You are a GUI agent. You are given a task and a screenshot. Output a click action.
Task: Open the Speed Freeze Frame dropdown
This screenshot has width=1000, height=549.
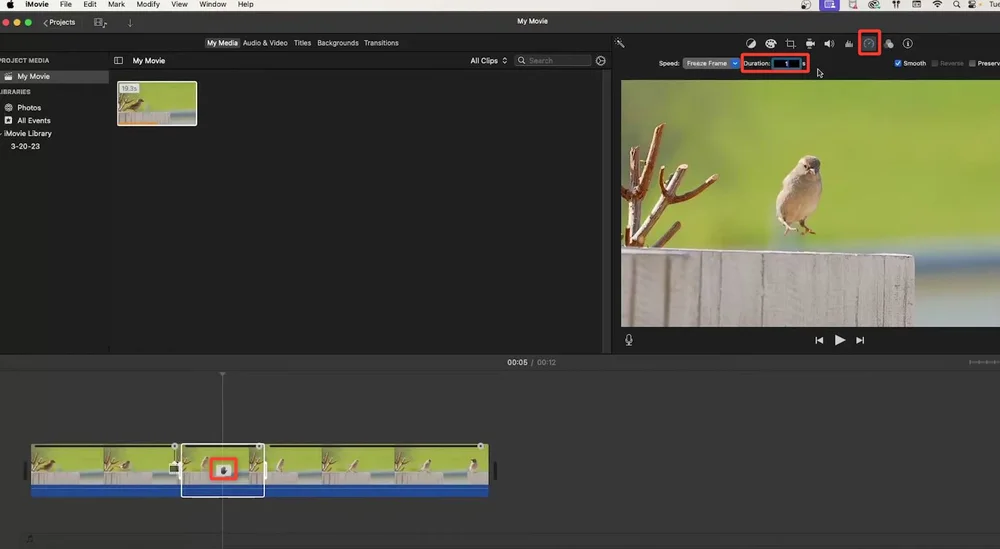711,63
